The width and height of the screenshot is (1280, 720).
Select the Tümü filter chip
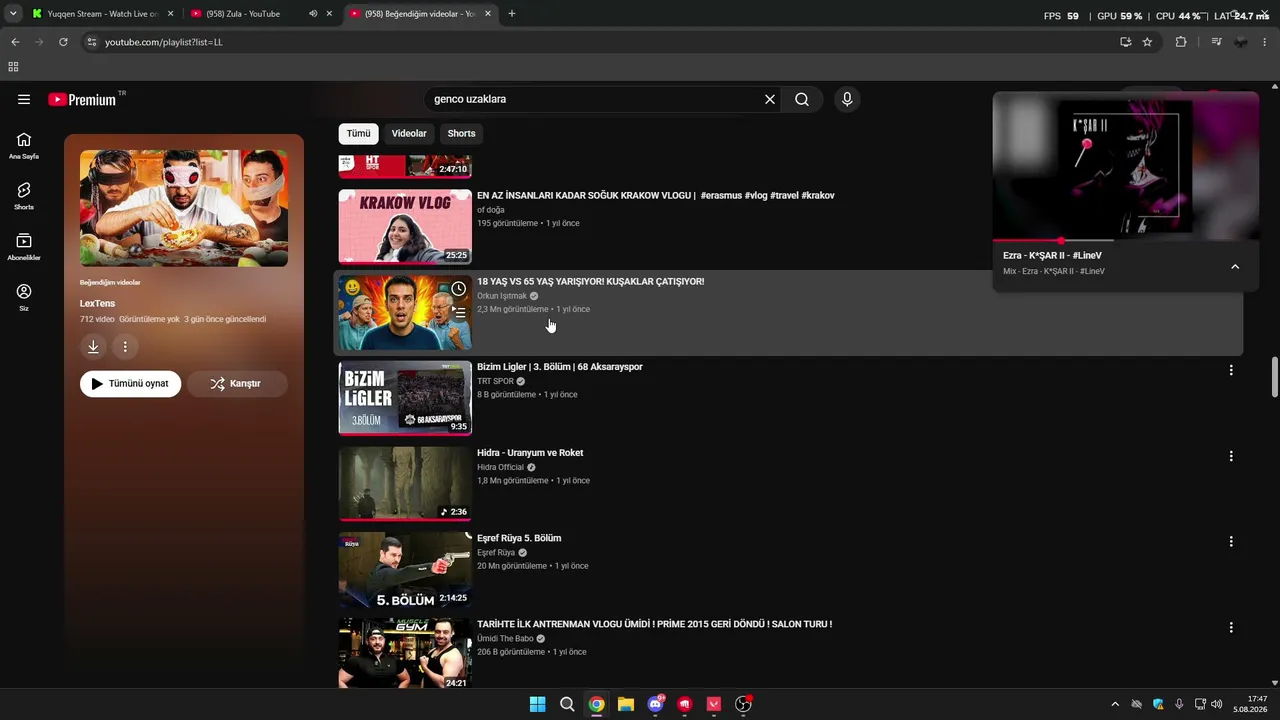coord(358,133)
